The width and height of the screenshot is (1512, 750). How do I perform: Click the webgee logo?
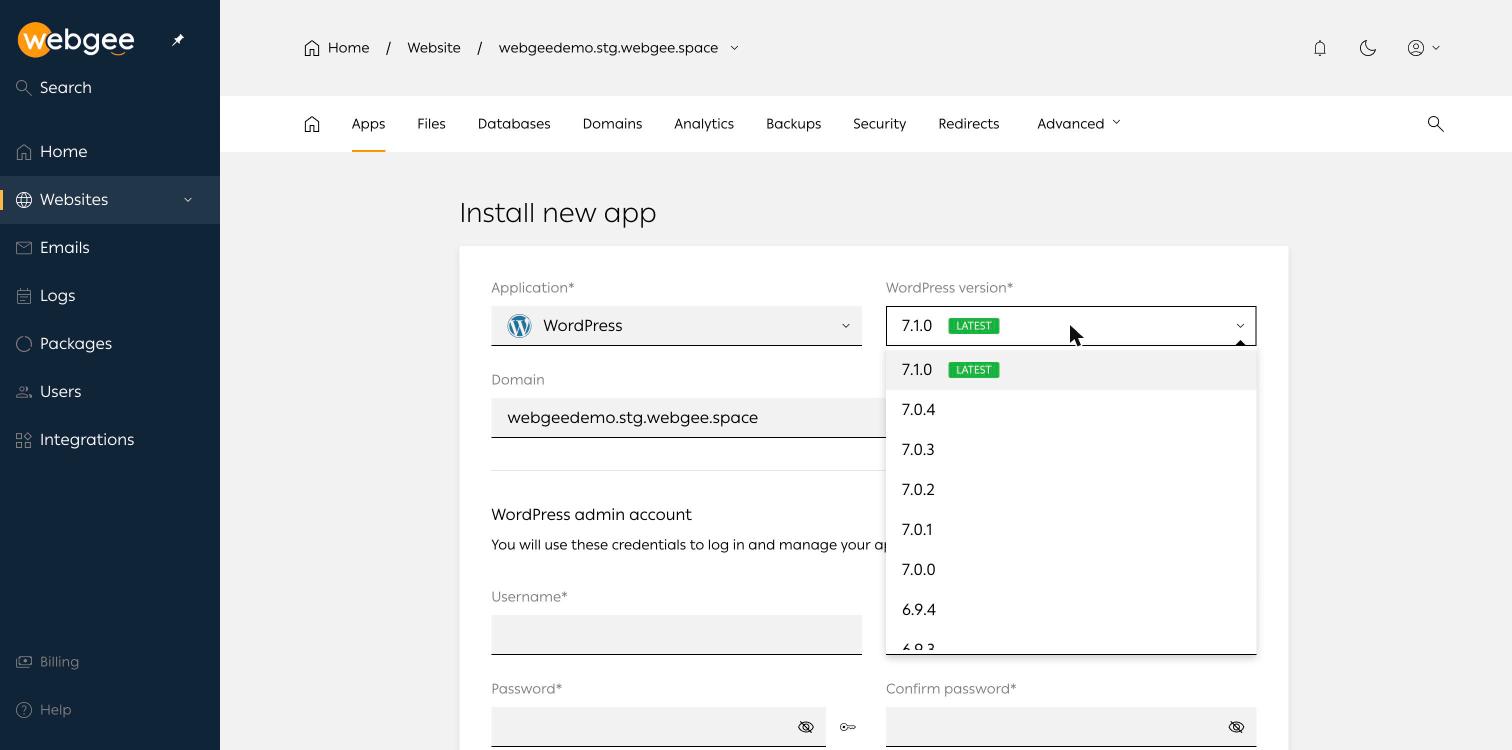tap(76, 40)
